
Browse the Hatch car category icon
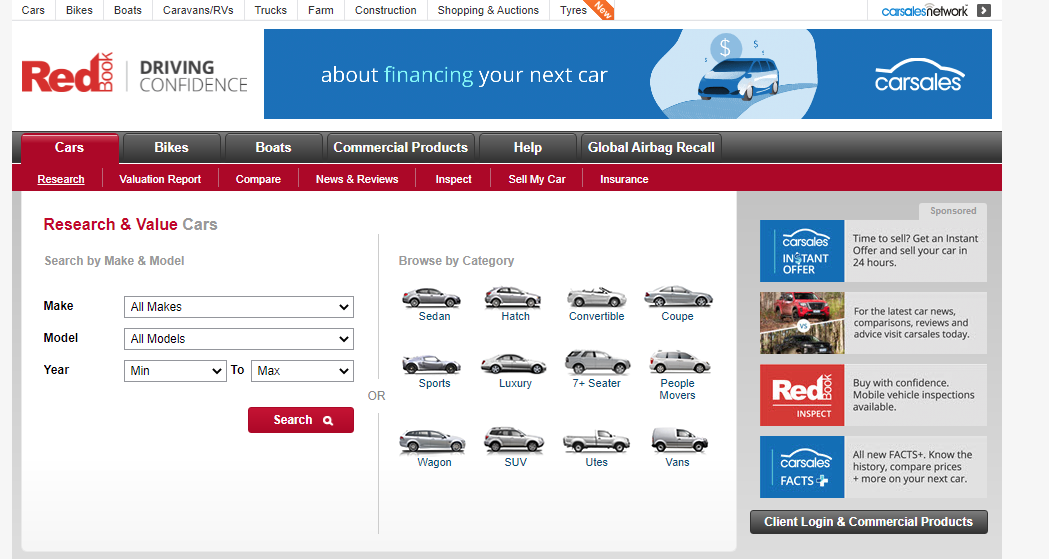coord(513,297)
